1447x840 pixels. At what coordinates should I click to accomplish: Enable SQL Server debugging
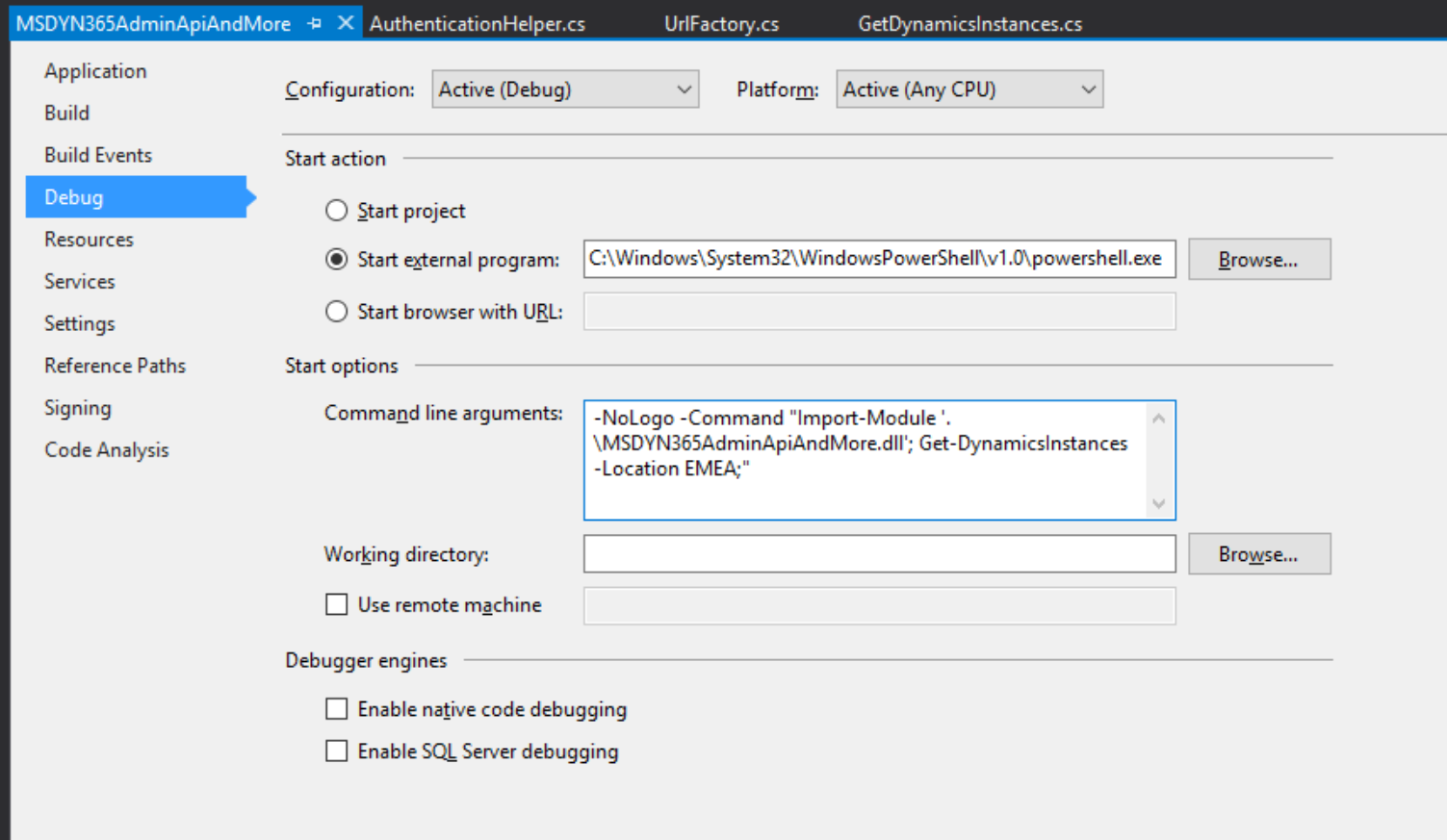(x=336, y=751)
